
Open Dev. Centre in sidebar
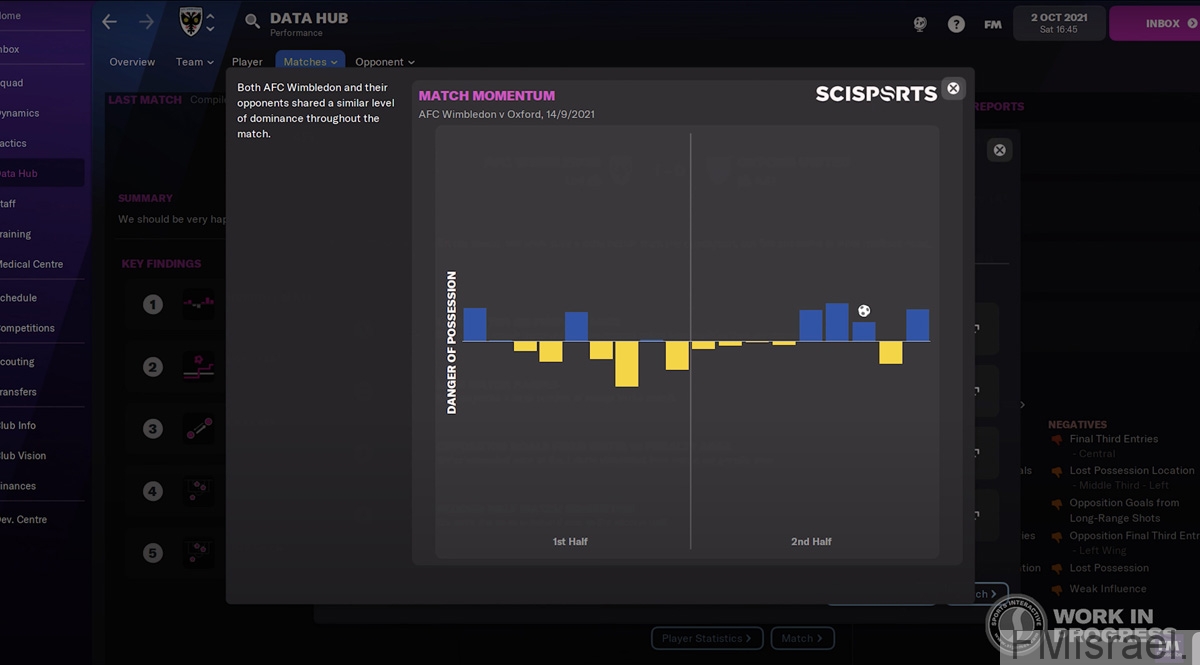click(23, 519)
